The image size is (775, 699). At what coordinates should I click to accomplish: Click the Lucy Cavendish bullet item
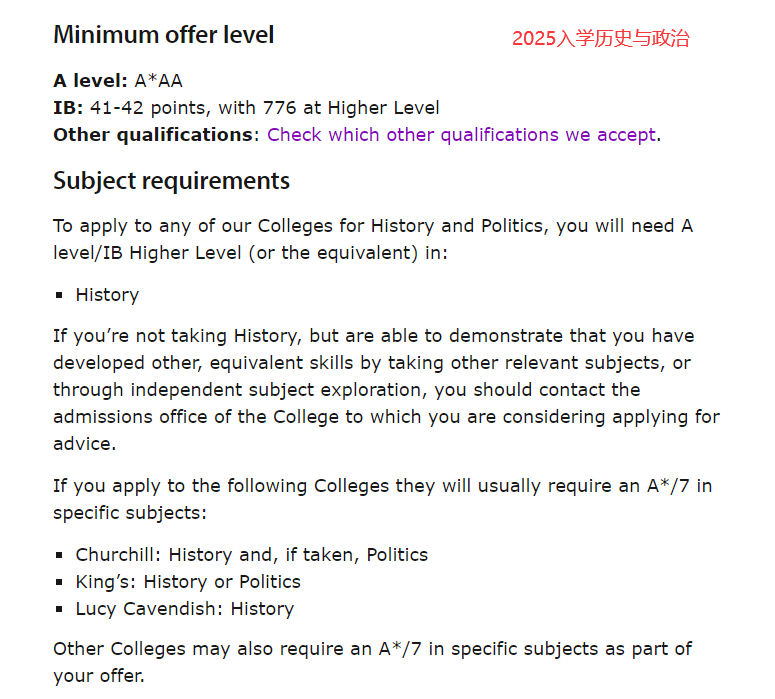(x=185, y=609)
